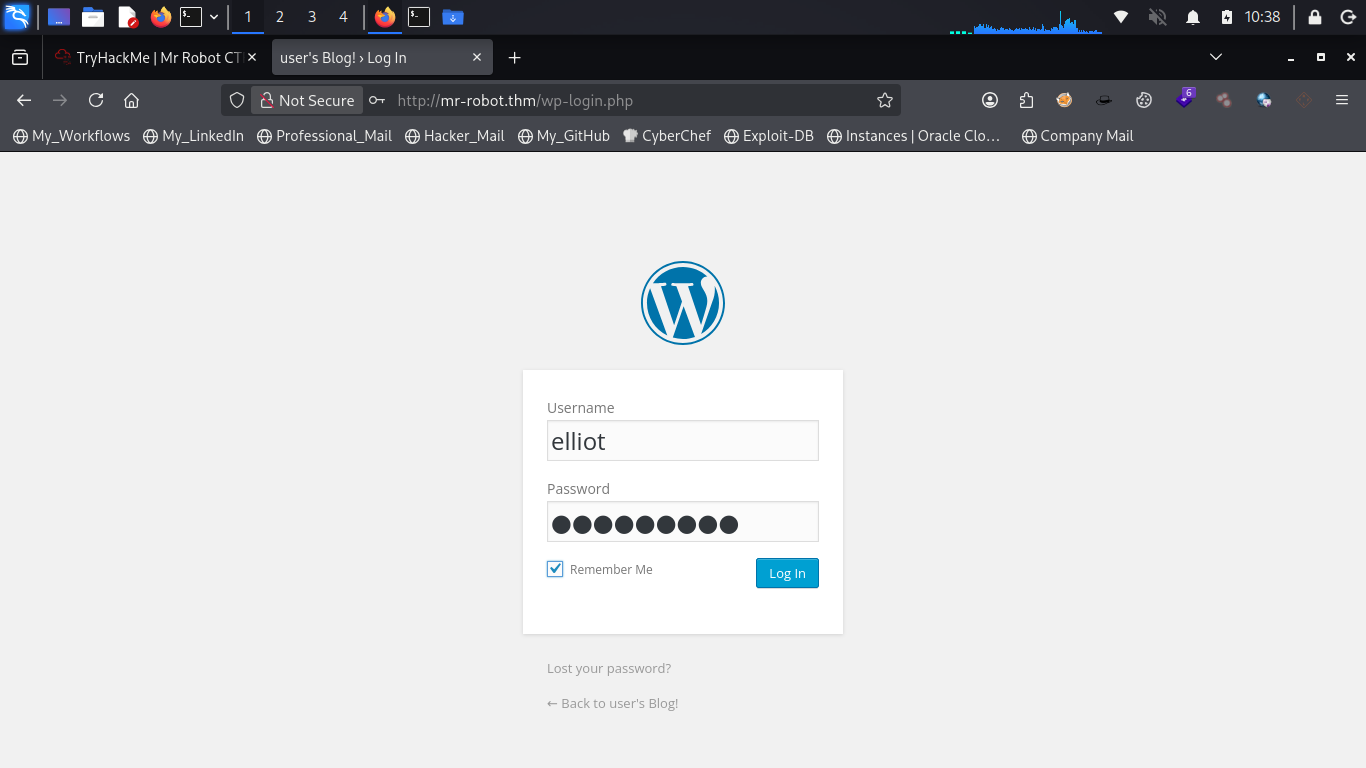The height and width of the screenshot is (768, 1366).
Task: Click the black hat extension icon
Action: tap(1104, 100)
